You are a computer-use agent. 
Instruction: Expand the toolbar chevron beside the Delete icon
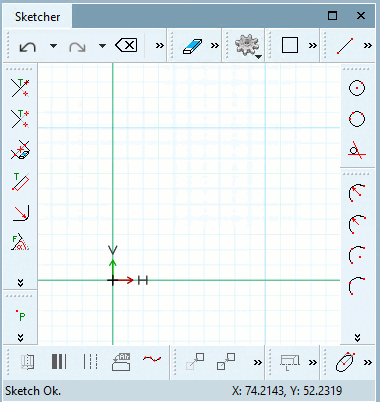[160, 45]
